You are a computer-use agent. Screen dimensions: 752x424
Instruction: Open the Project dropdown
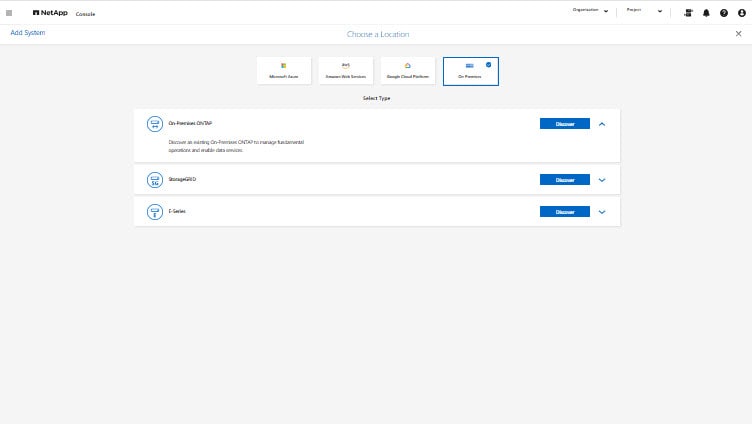click(645, 10)
